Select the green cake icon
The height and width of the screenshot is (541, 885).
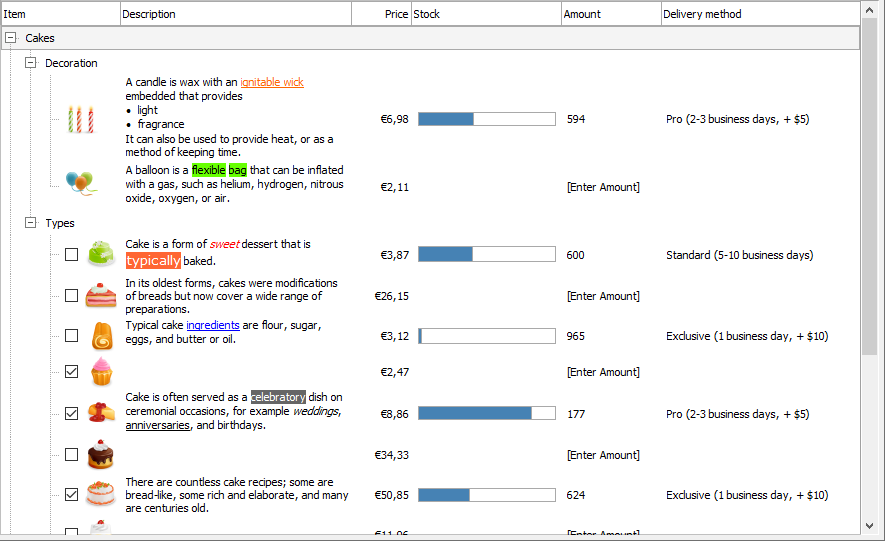[x=102, y=254]
